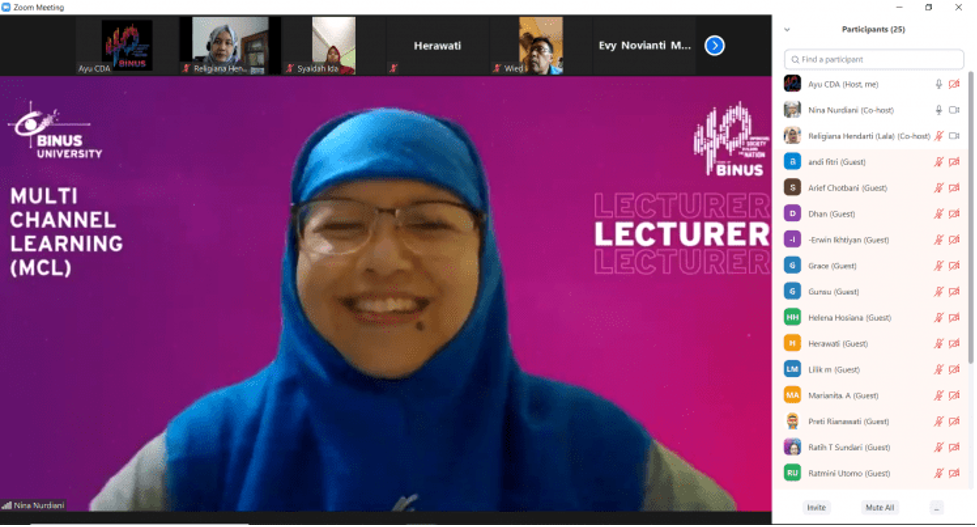This screenshot has height=527, width=977.
Task: Select Ayu CDA video thumbnail
Action: tap(127, 45)
